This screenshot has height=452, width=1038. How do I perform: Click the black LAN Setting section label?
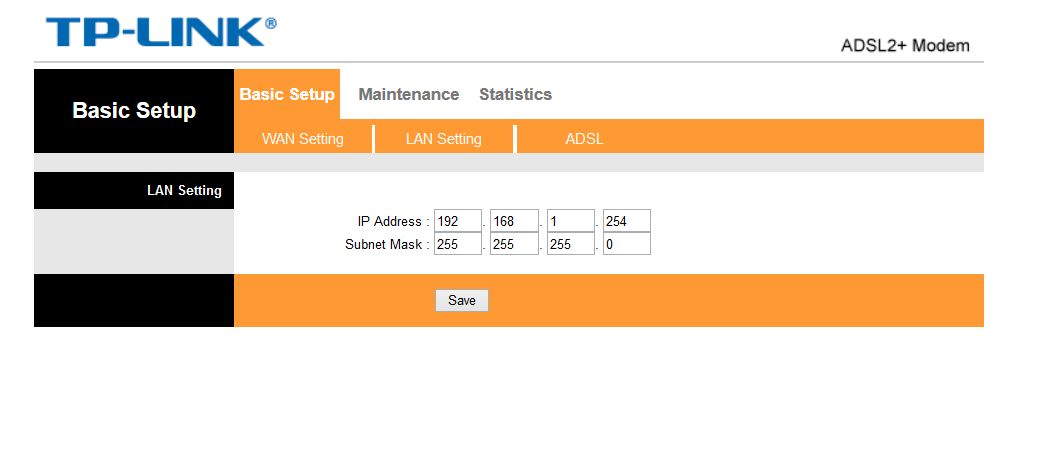point(184,190)
